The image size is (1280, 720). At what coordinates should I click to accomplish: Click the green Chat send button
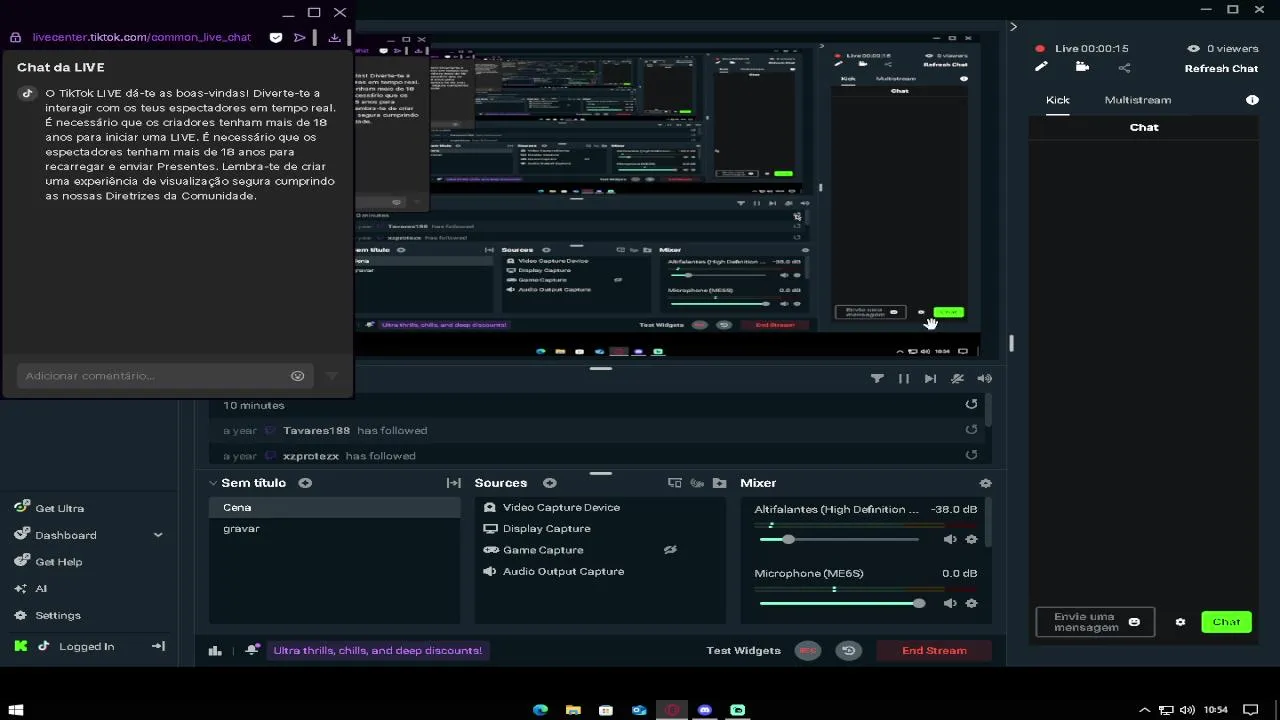click(x=1226, y=622)
